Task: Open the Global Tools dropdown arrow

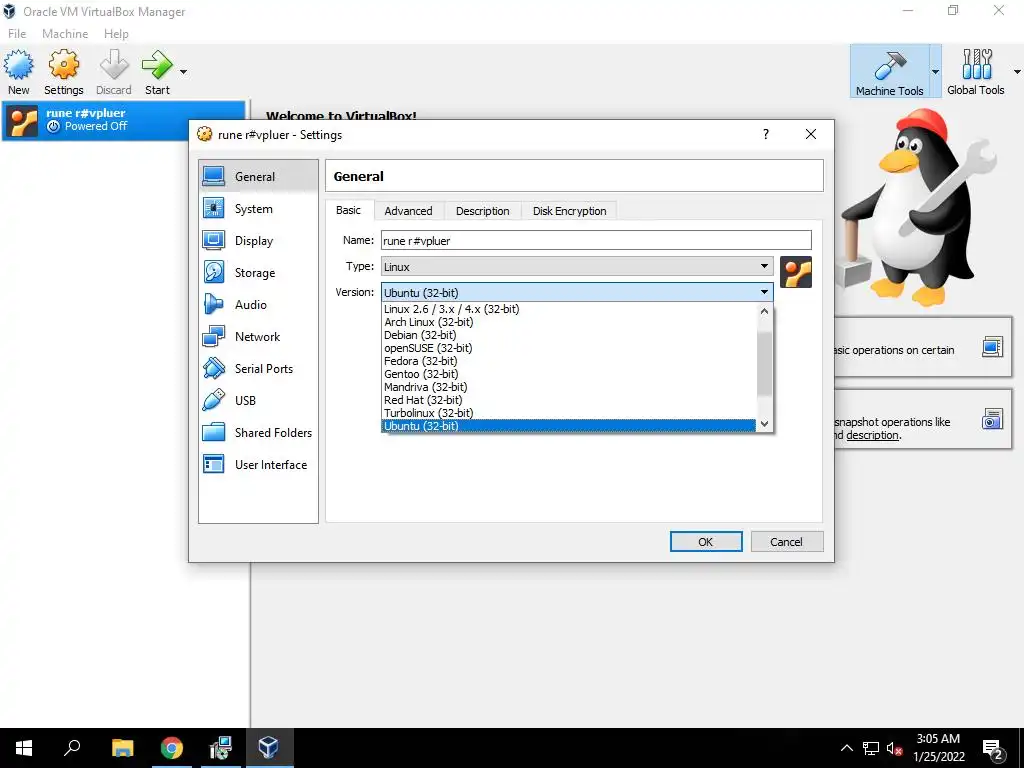Action: (x=1017, y=72)
